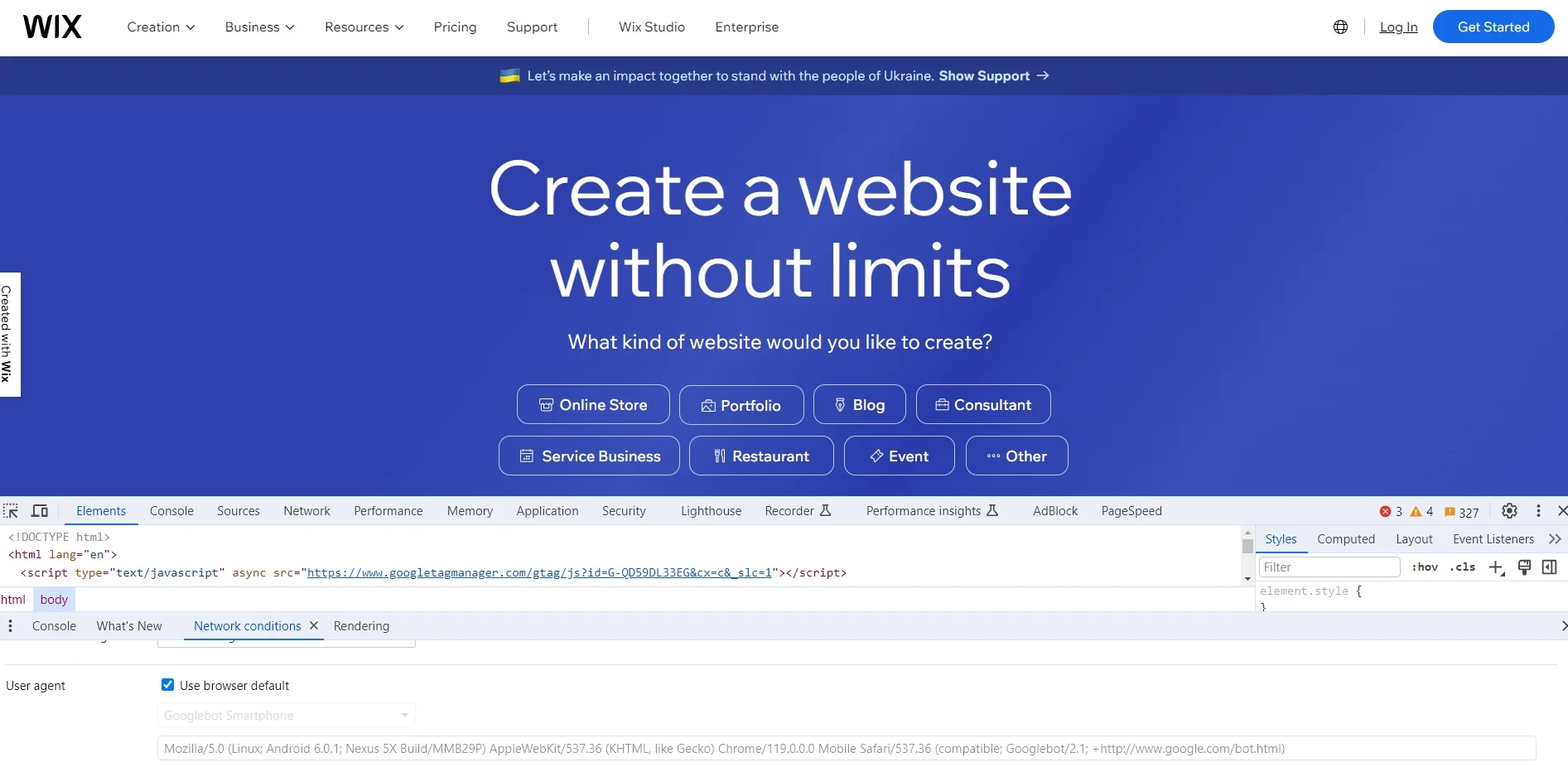
Task: Open the DevTools customize menu (three dots)
Action: click(x=1538, y=511)
